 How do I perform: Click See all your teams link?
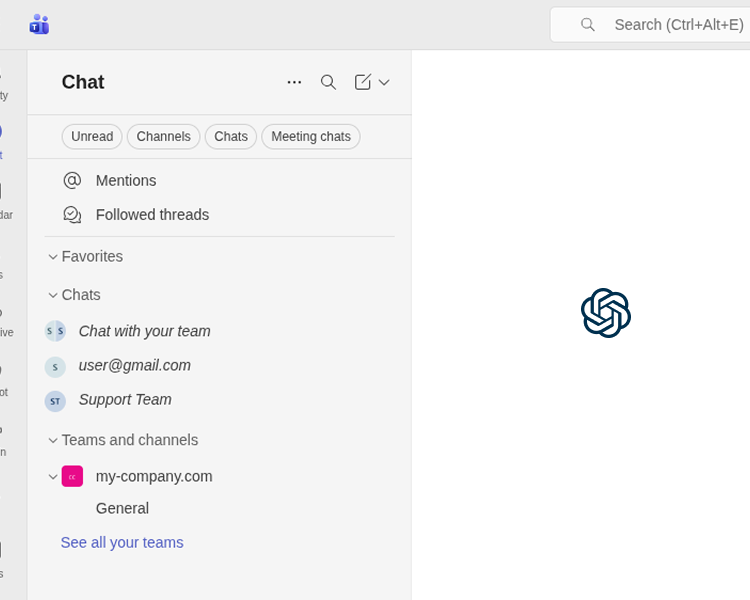tap(122, 542)
